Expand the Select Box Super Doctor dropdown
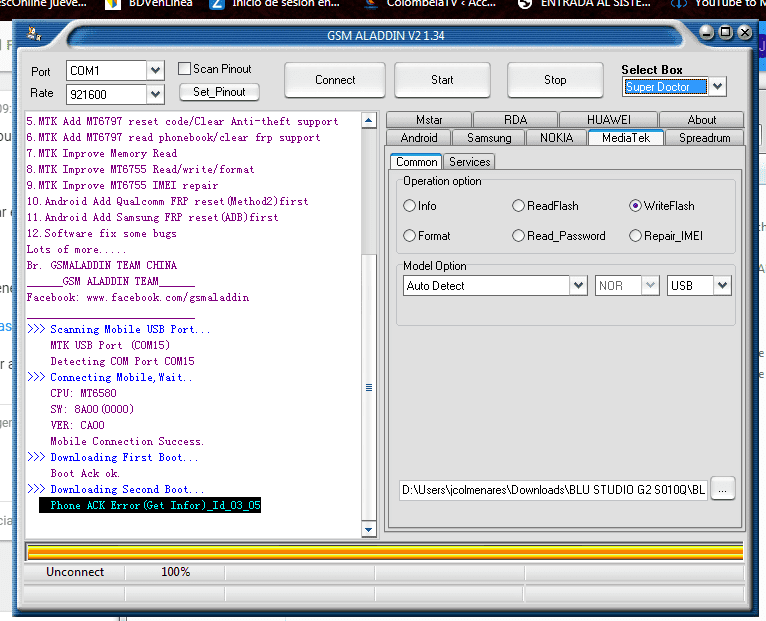This screenshot has width=766, height=621. (x=717, y=86)
